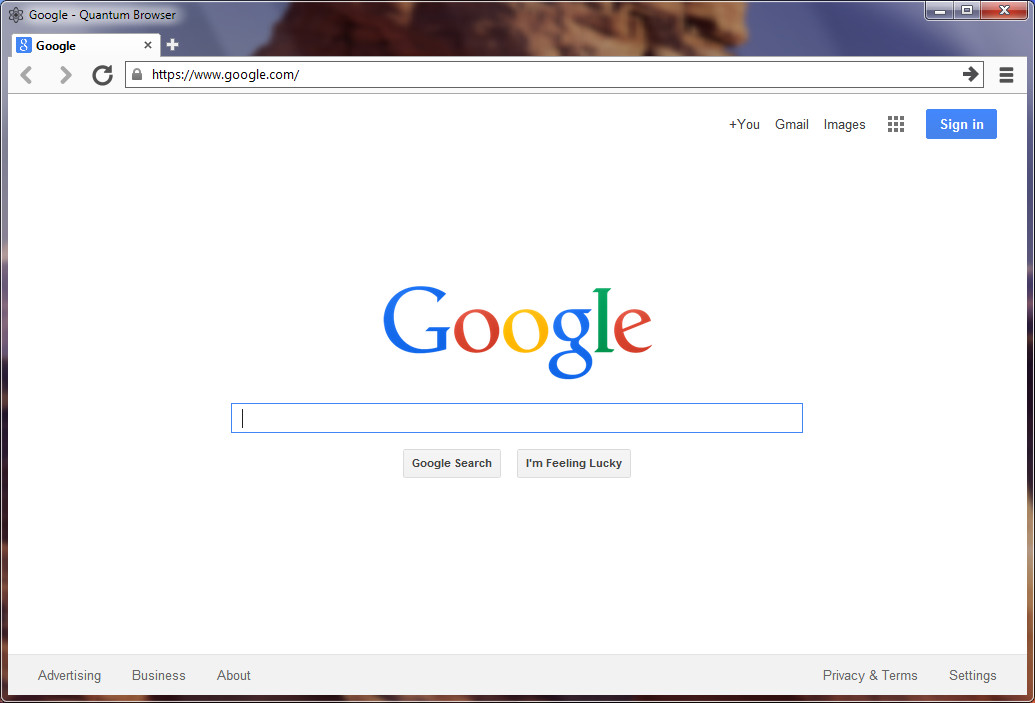Click the Google tab favicon

[24, 45]
